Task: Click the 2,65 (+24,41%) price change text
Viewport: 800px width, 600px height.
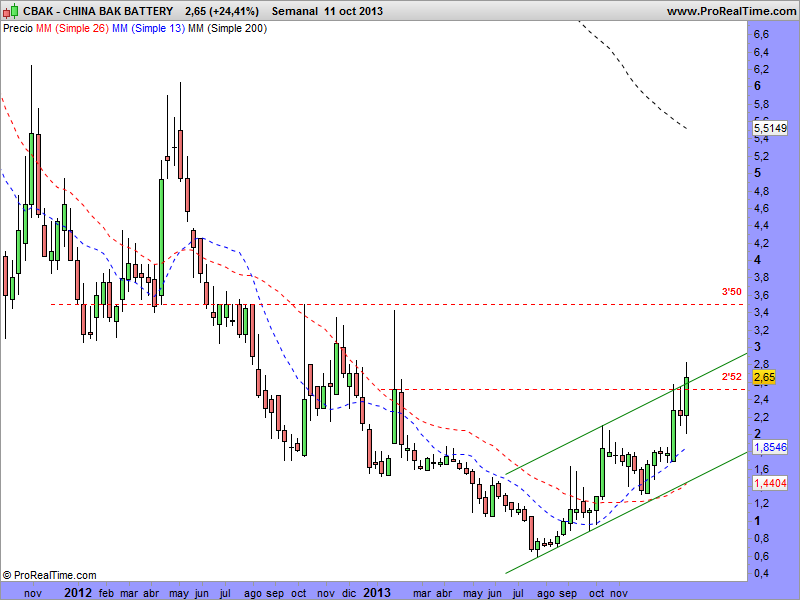Action: 222,11
